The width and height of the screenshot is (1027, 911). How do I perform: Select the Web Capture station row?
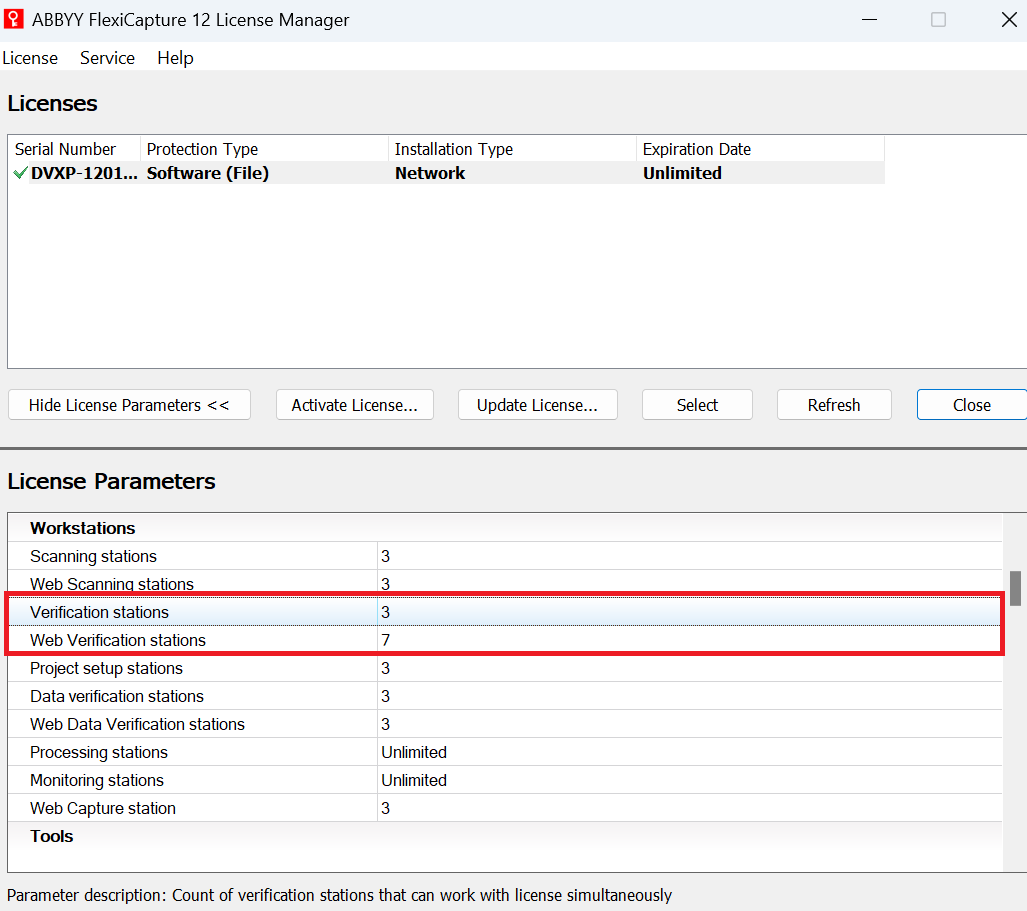505,808
